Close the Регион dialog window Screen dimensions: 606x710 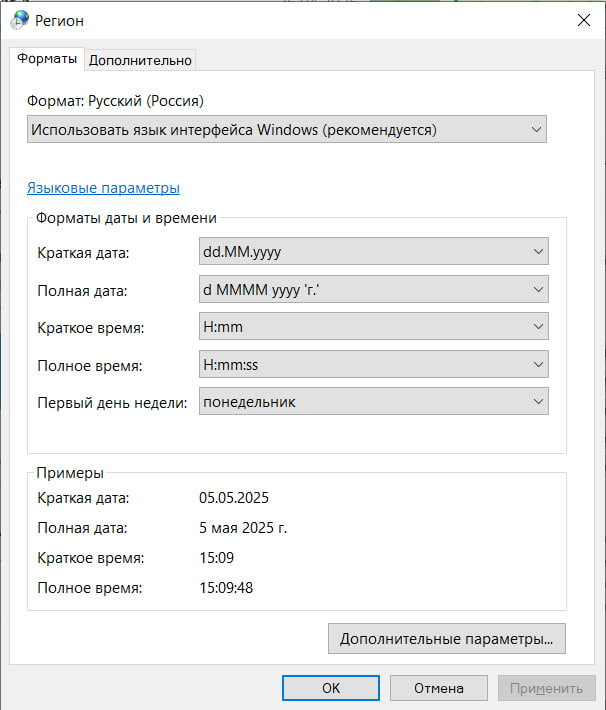click(x=584, y=20)
